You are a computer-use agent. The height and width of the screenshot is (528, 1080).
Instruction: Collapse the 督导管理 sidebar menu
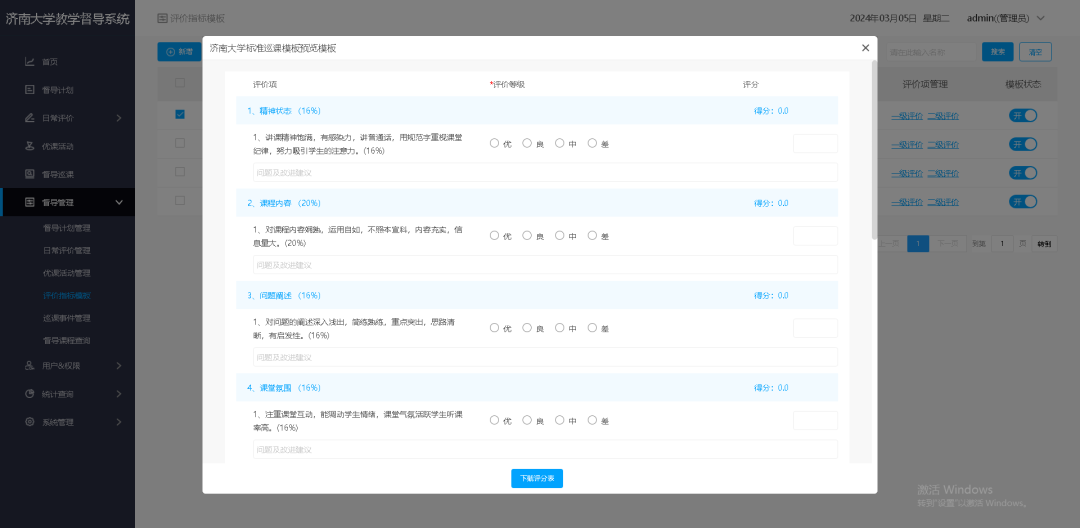(118, 202)
